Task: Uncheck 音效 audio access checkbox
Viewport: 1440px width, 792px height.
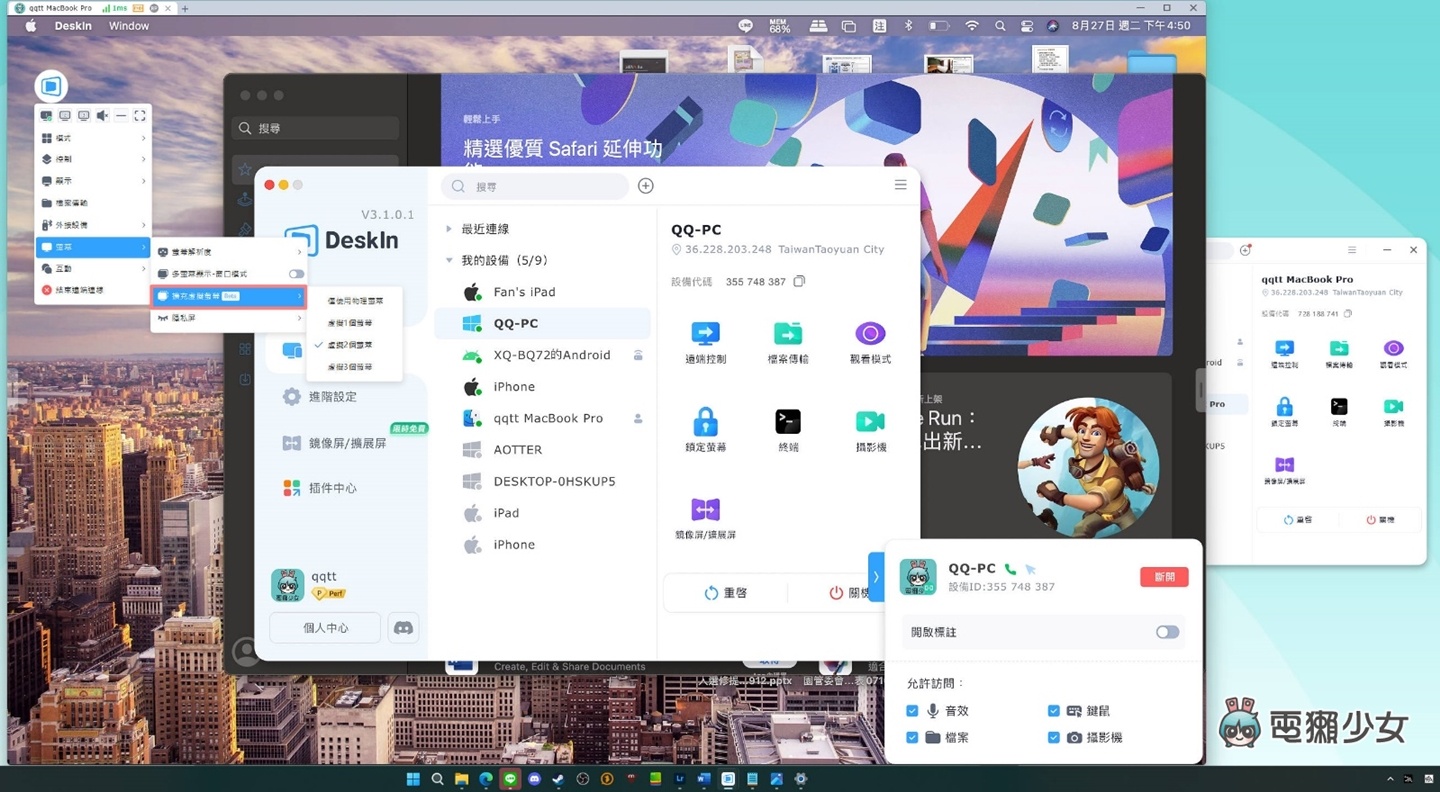Action: 912,711
